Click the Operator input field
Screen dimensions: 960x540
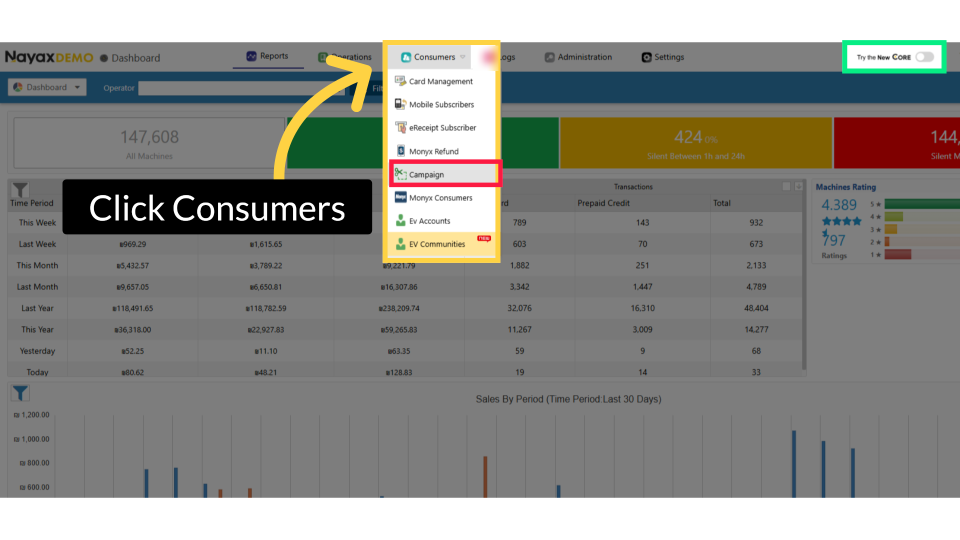pyautogui.click(x=242, y=88)
